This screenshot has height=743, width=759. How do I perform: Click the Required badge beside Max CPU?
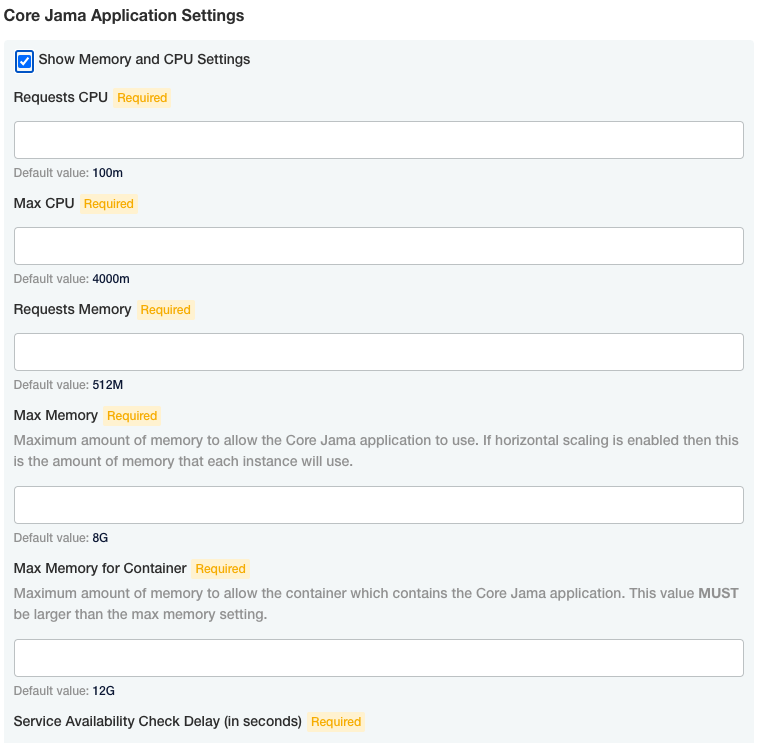coord(108,204)
